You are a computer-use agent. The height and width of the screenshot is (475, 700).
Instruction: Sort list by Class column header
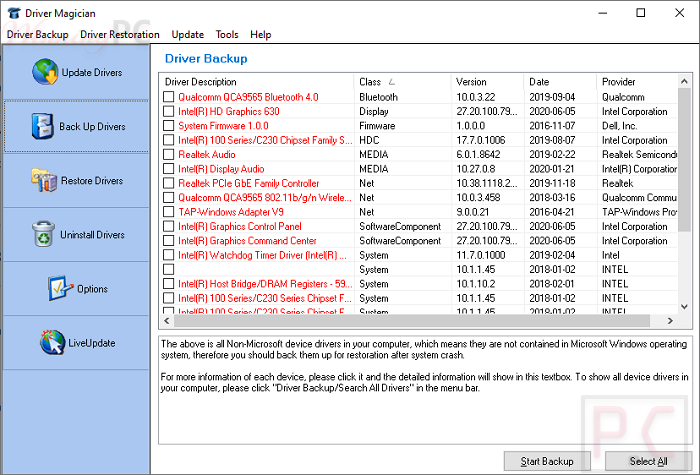coord(402,82)
